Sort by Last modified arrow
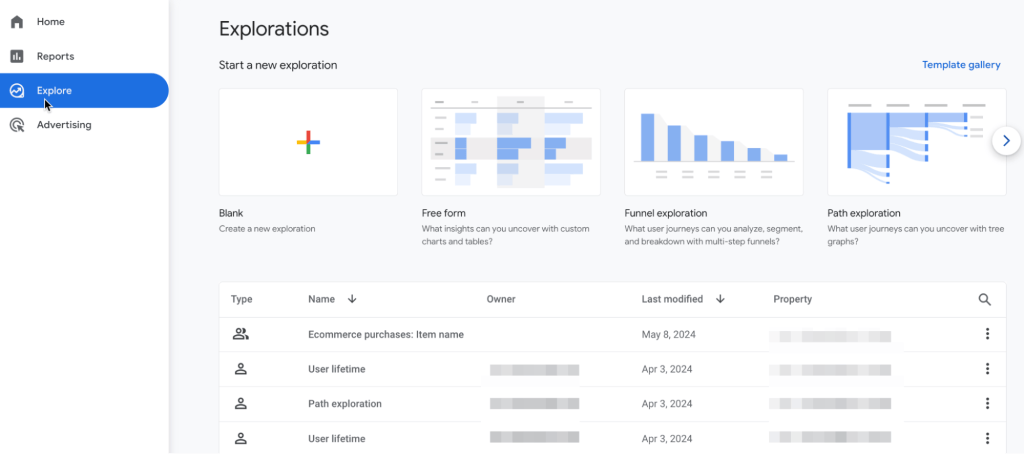The width and height of the screenshot is (1024, 454). (720, 299)
